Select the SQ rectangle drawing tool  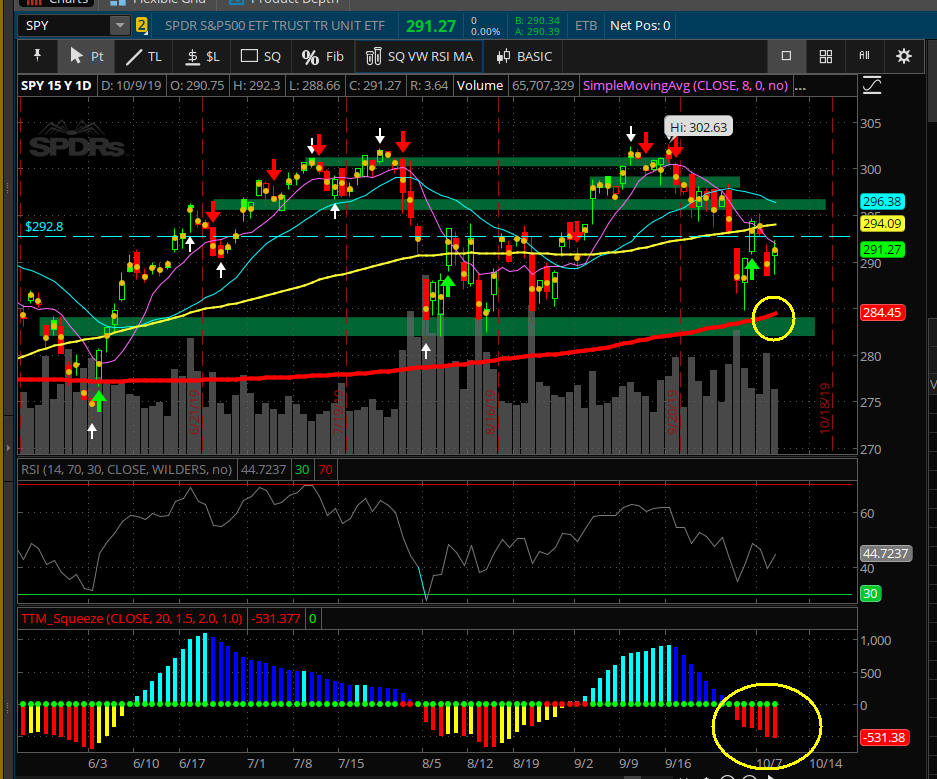263,56
